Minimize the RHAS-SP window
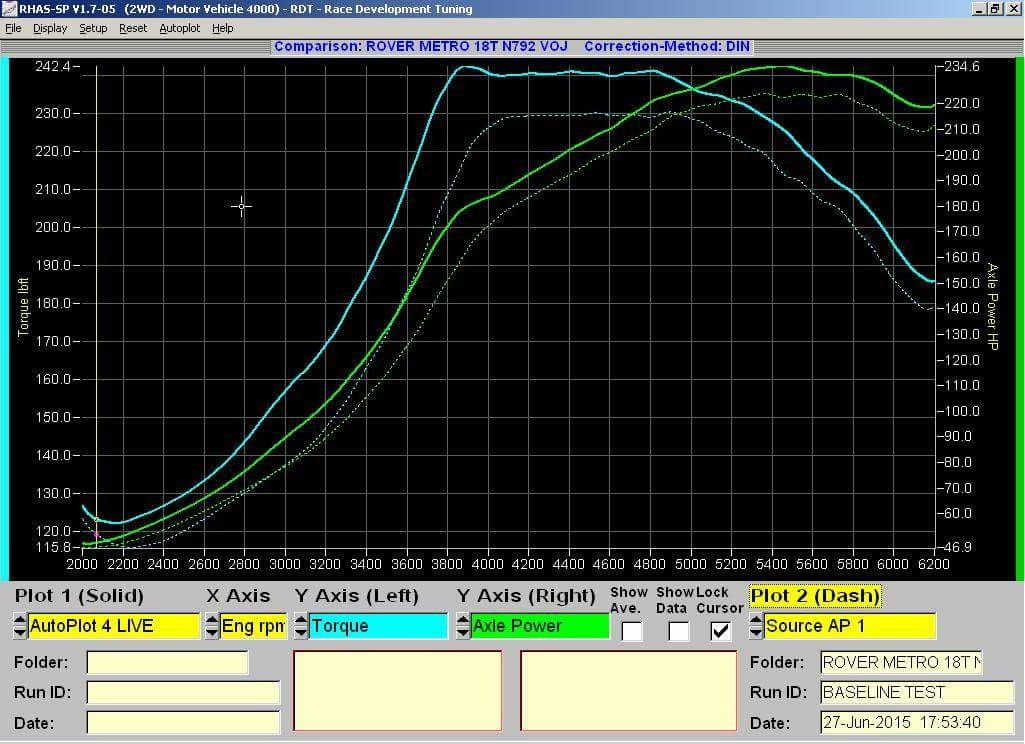The image size is (1025, 744). [977, 9]
